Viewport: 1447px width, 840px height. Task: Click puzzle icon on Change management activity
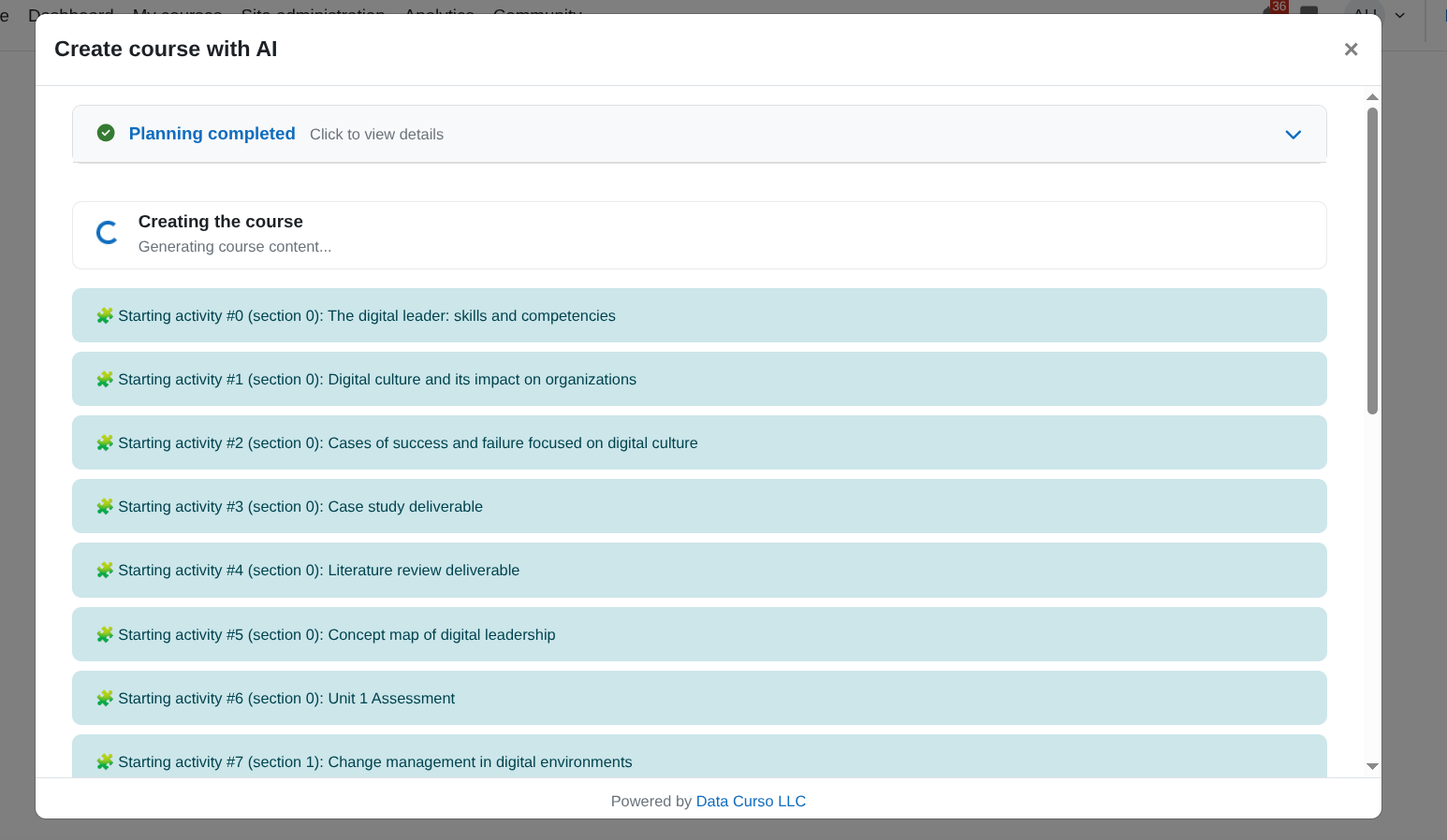click(x=105, y=761)
